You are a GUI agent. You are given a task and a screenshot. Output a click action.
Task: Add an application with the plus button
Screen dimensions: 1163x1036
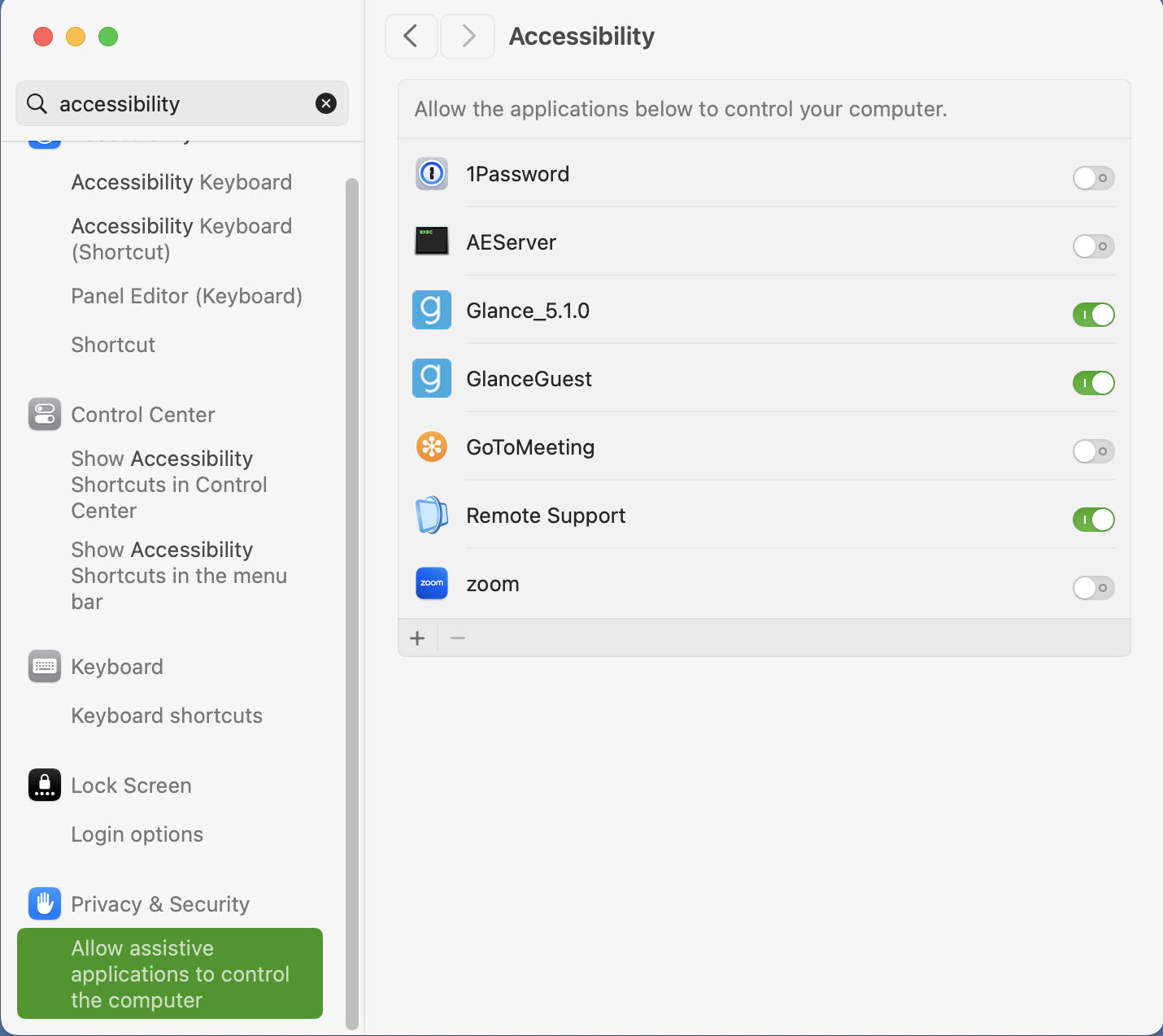click(x=418, y=638)
